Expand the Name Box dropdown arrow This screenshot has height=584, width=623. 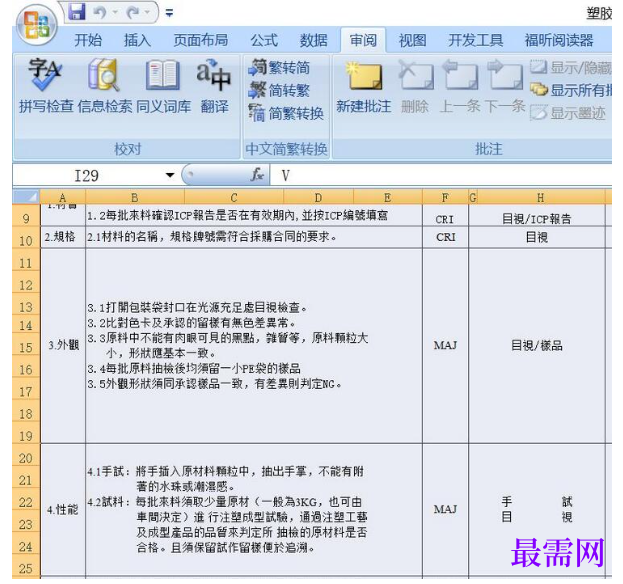pyautogui.click(x=170, y=175)
